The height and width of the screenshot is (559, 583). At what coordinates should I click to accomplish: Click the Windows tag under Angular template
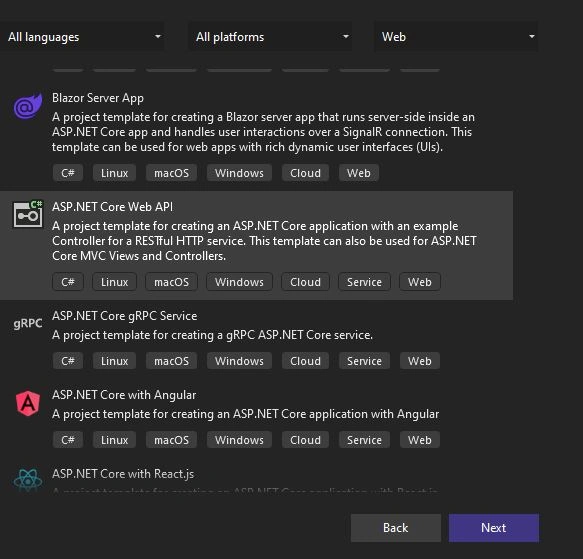click(x=239, y=440)
